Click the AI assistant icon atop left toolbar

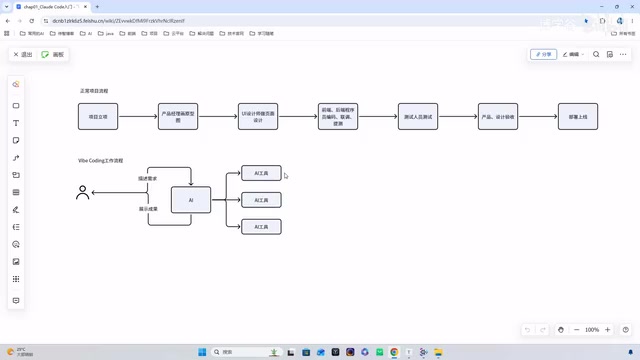[16, 84]
